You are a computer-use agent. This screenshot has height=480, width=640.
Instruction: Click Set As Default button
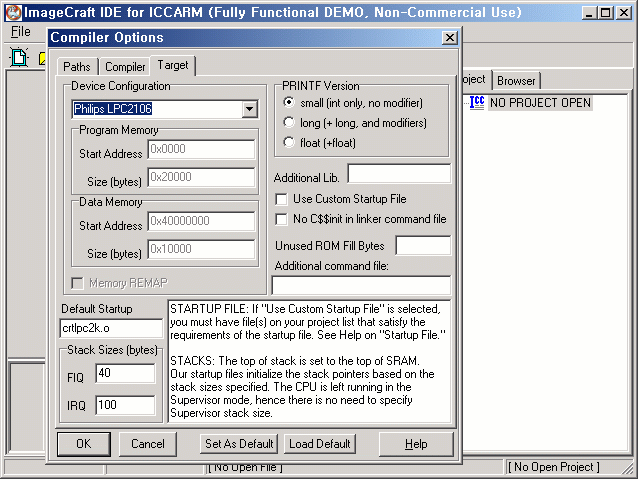pos(239,444)
